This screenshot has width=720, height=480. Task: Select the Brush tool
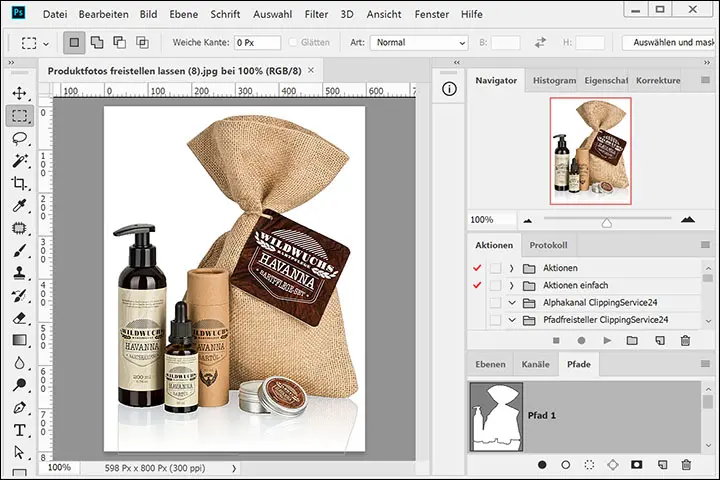(x=19, y=251)
